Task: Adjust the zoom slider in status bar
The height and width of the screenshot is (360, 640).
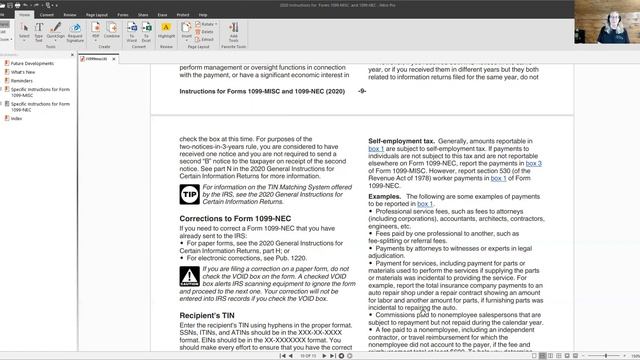Action: [606, 356]
